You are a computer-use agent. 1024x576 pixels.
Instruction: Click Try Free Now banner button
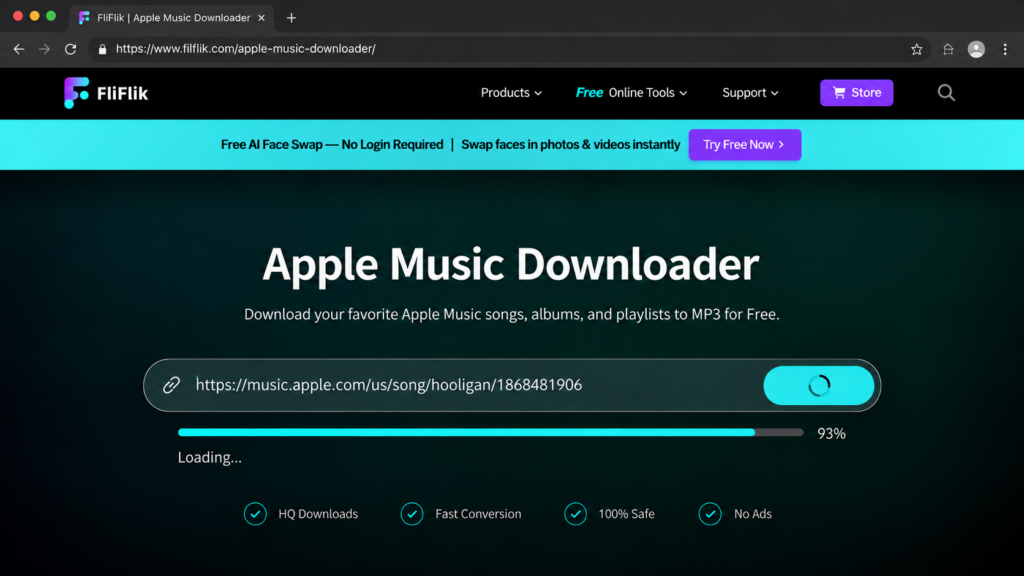[744, 144]
